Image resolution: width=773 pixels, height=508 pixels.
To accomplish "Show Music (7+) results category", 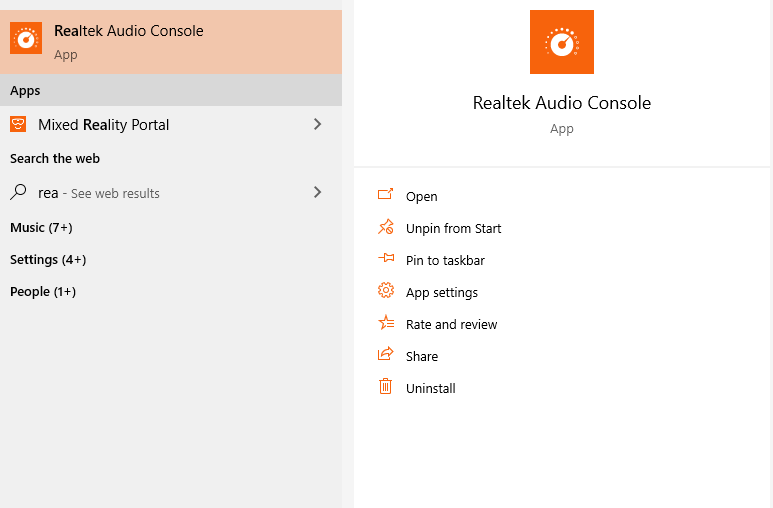I will click(41, 227).
